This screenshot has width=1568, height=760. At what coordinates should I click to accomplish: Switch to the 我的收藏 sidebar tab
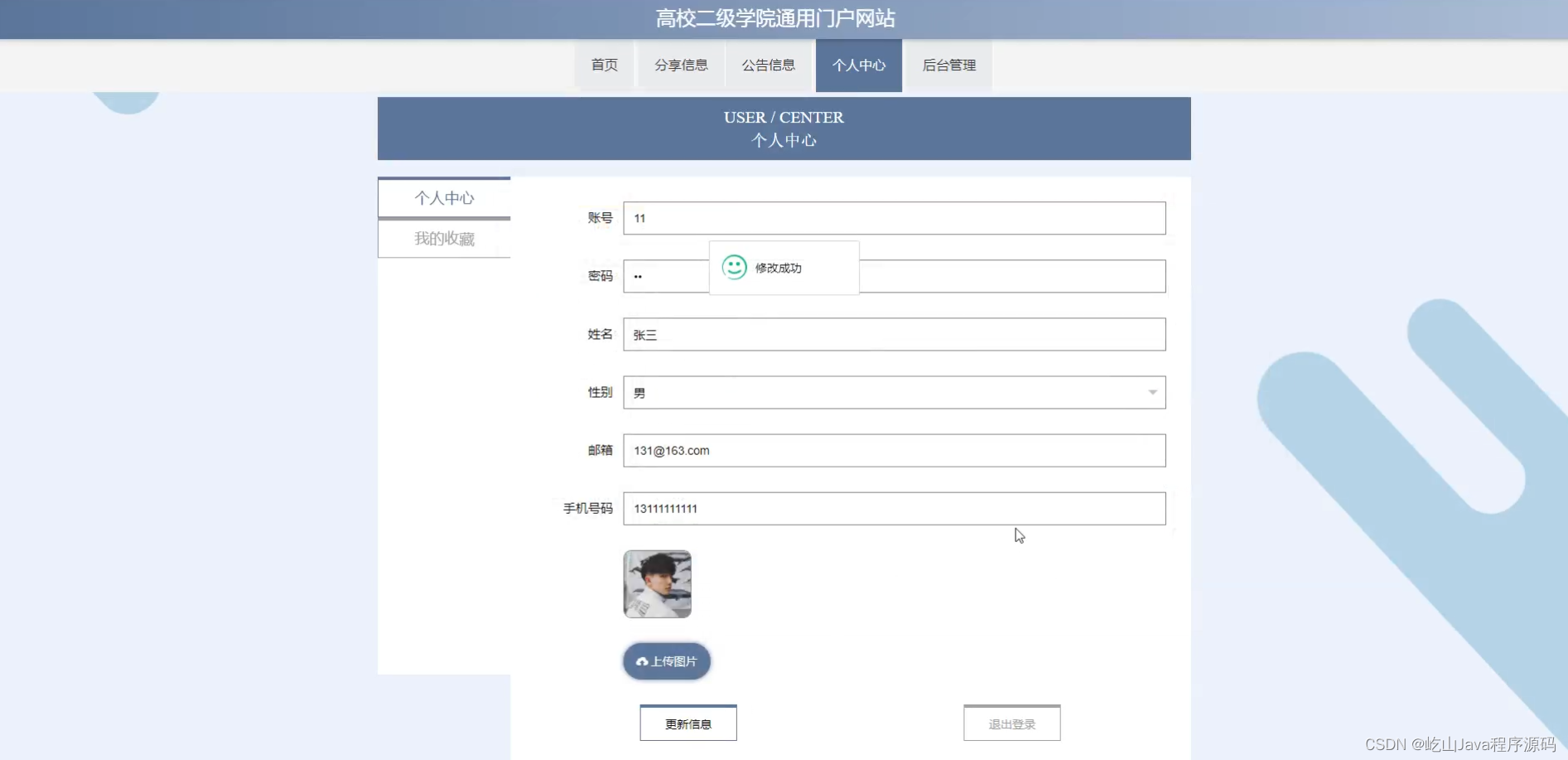click(444, 239)
